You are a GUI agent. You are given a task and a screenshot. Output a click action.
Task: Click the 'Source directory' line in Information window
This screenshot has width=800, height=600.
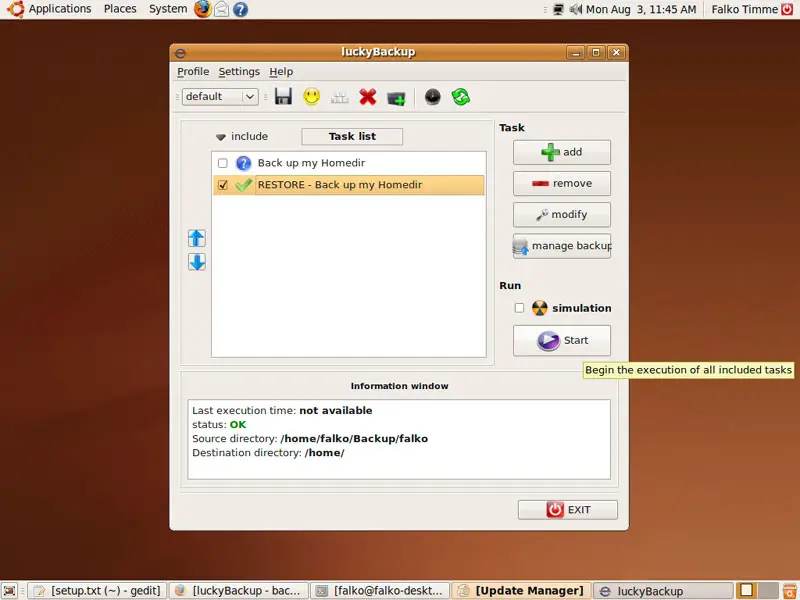[x=310, y=438]
